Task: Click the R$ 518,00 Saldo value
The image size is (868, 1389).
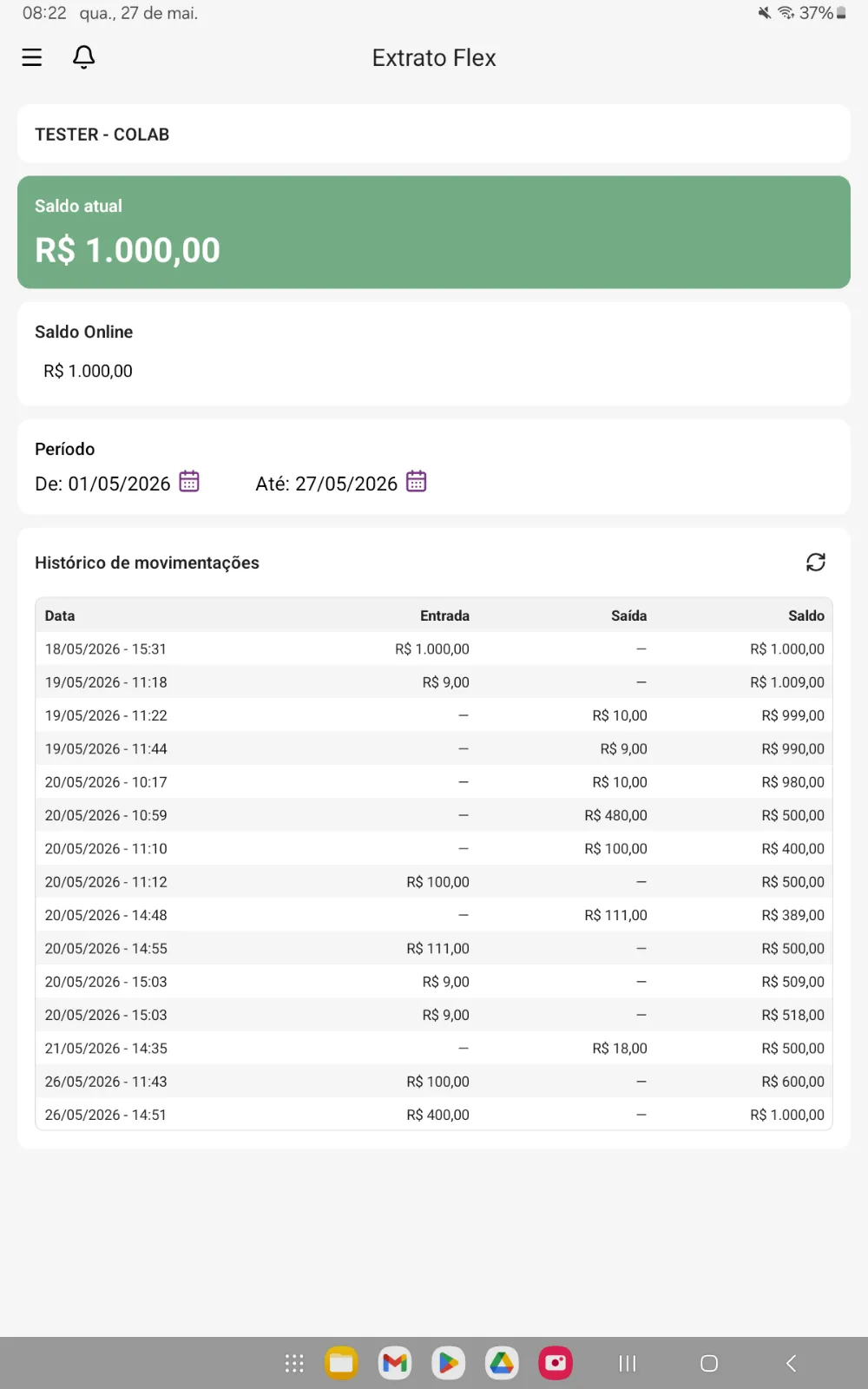Action: tap(793, 1015)
